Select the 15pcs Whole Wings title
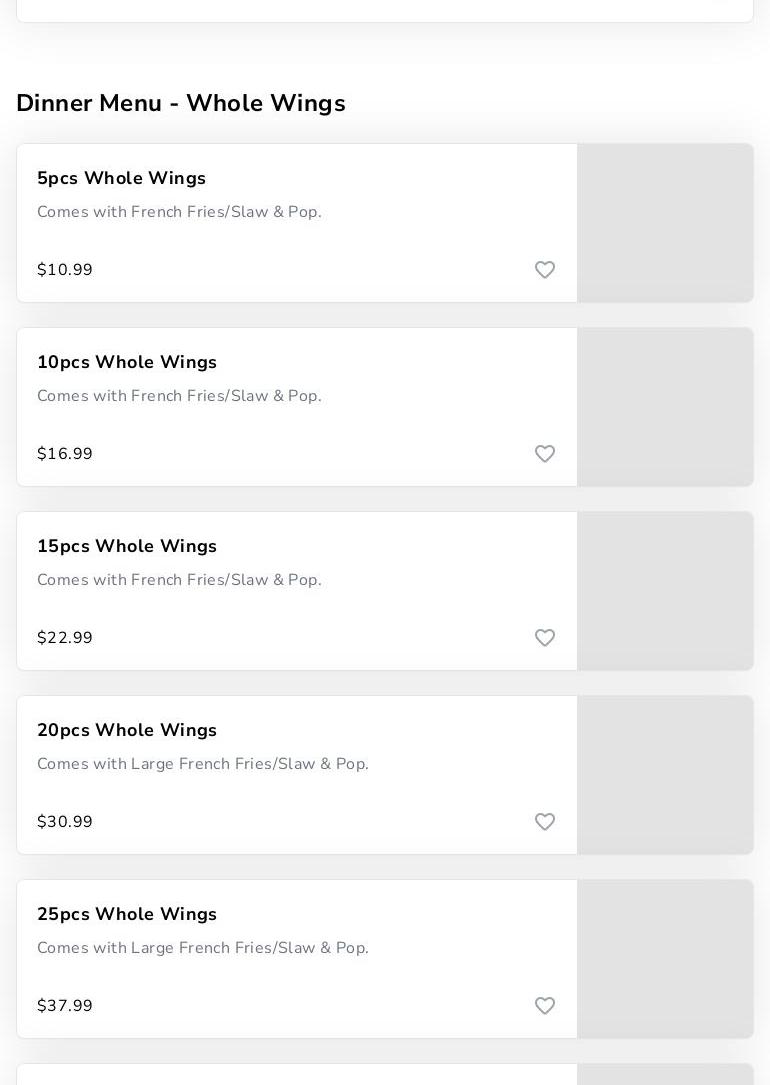The image size is (770, 1085). click(127, 546)
